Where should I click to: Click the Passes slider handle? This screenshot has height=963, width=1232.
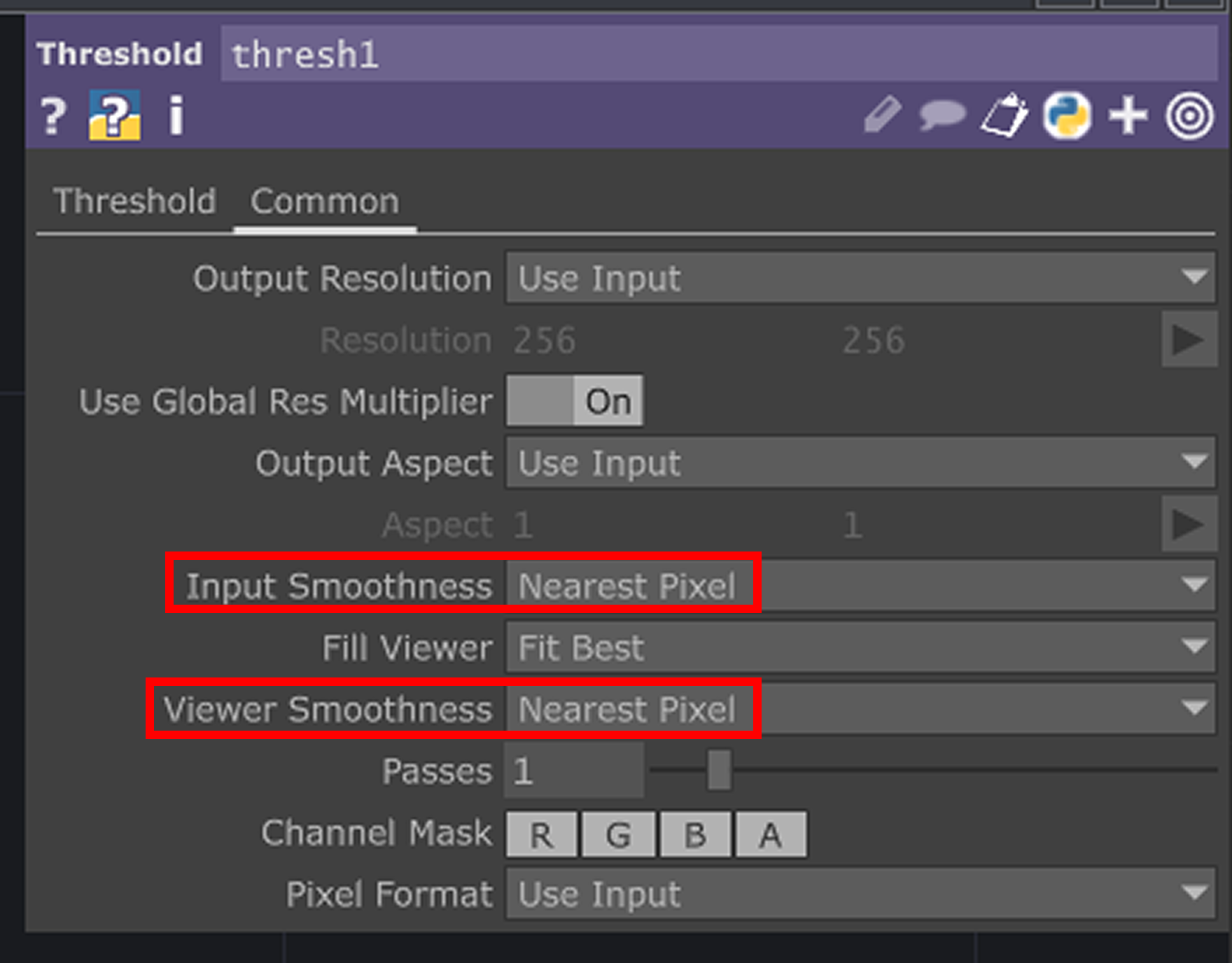pos(719,770)
